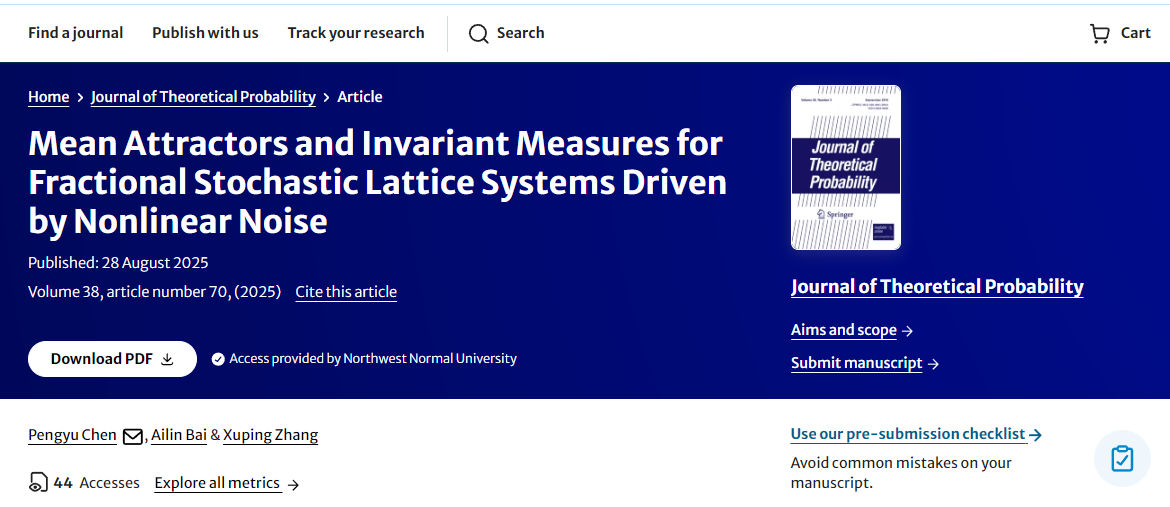The width and height of the screenshot is (1170, 507).
Task: Click the accesses eye-document icon
Action: tap(38, 483)
